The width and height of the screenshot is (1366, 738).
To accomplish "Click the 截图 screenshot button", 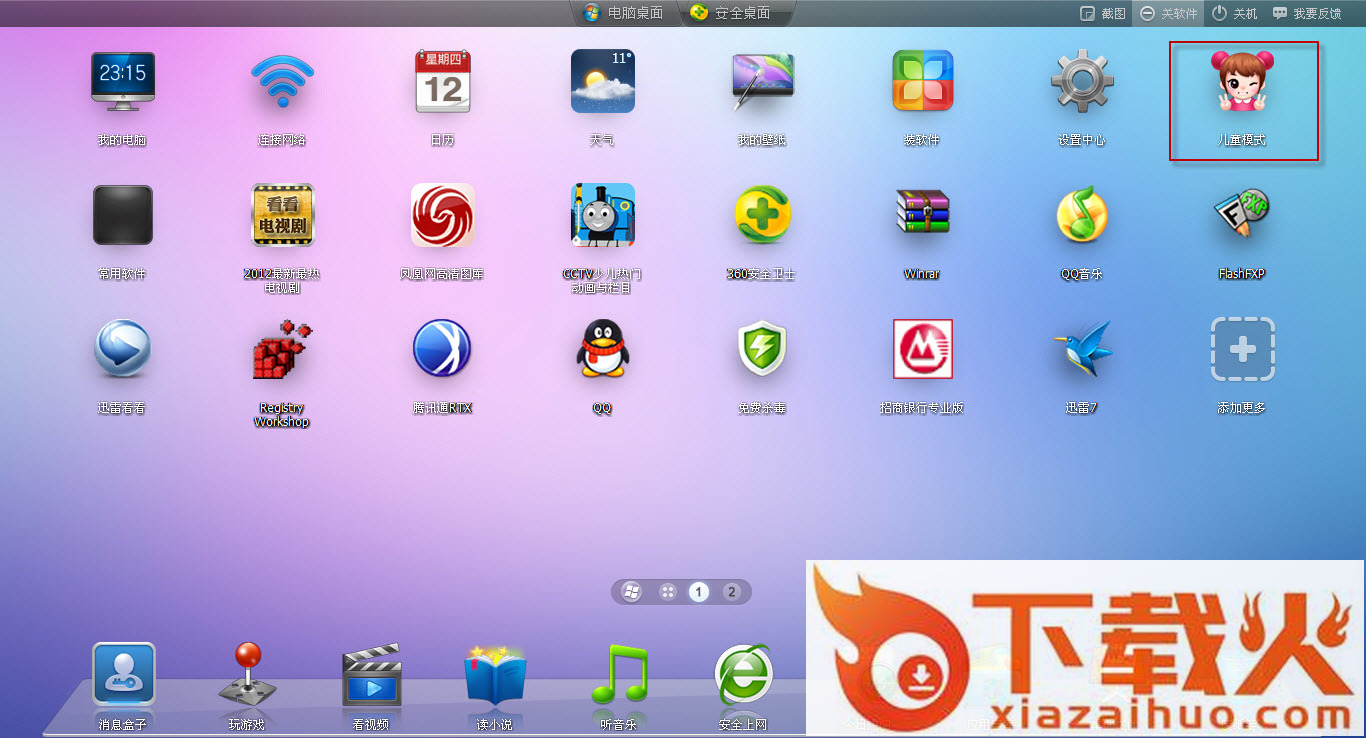I will pyautogui.click(x=1103, y=13).
